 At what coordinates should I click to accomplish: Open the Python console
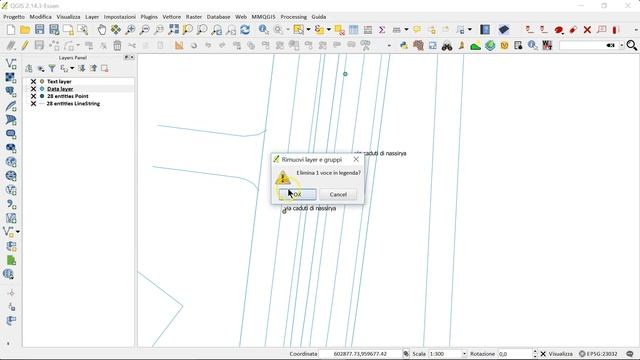[404, 45]
